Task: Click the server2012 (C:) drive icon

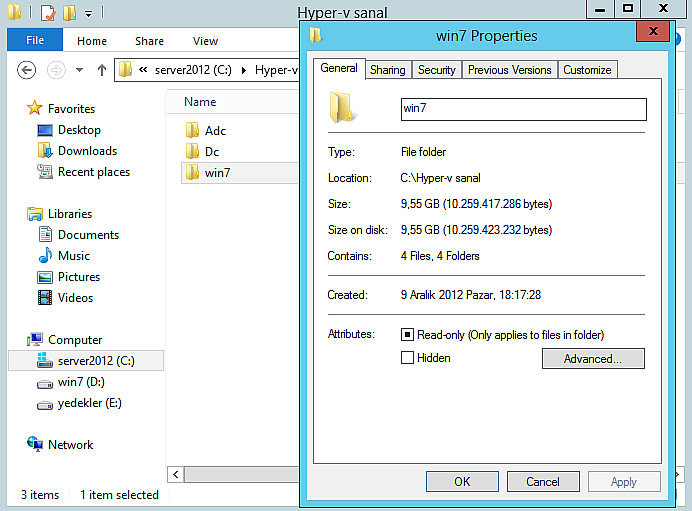Action: point(45,360)
